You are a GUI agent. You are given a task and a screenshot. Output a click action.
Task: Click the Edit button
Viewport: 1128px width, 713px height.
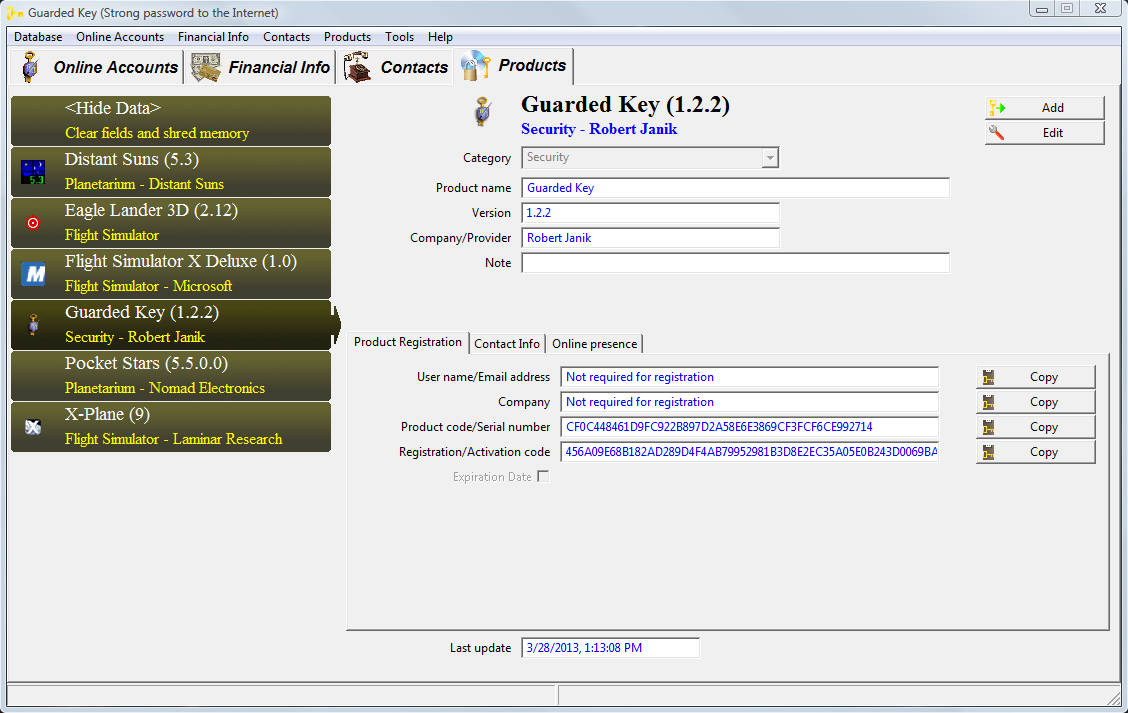(1045, 132)
